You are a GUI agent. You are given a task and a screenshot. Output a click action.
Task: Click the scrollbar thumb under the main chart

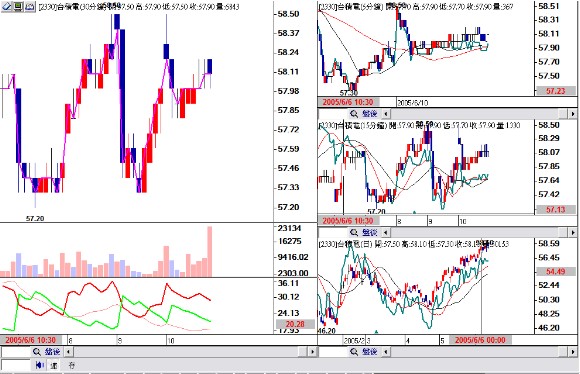point(303,351)
